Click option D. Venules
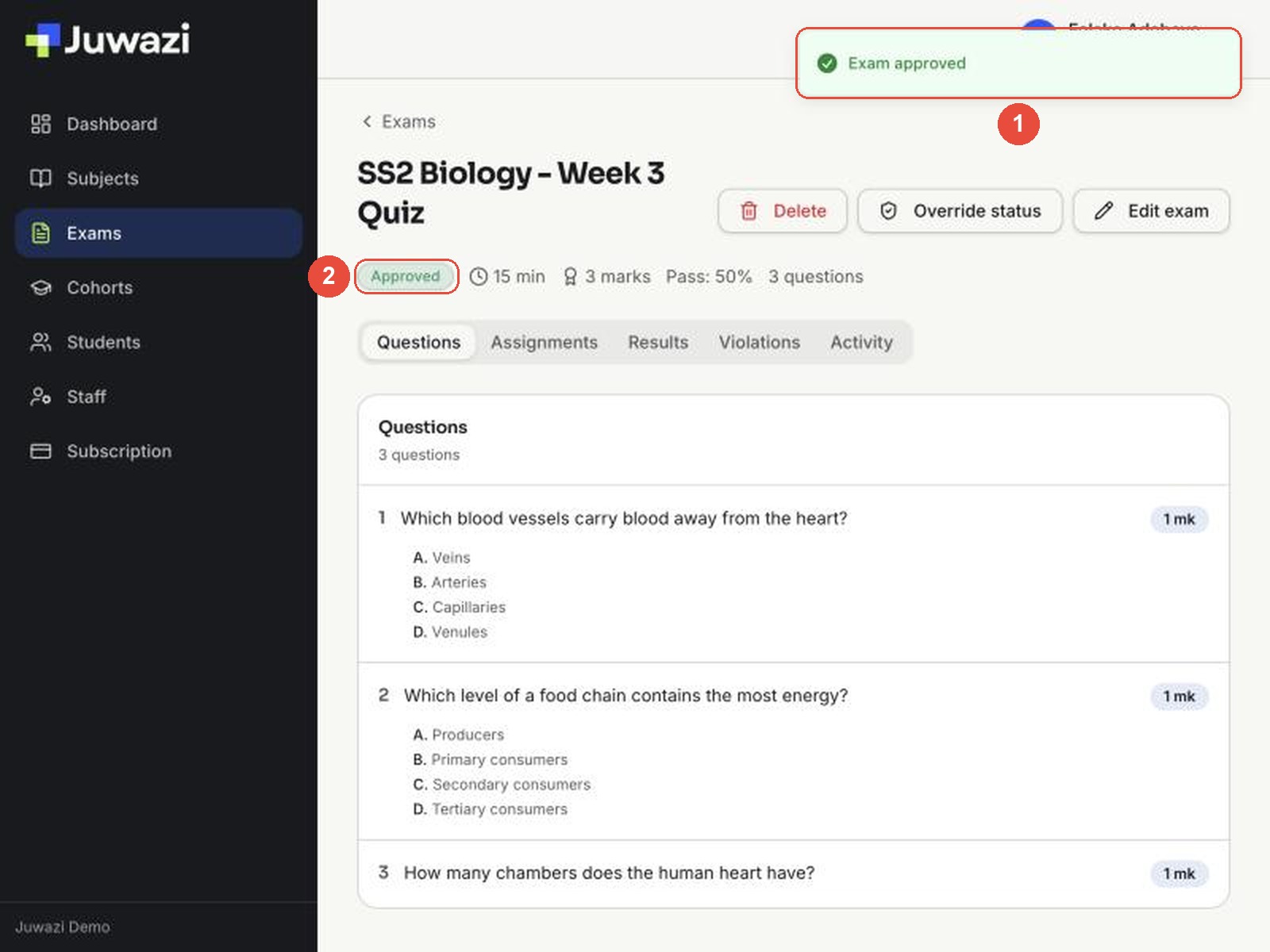This screenshot has width=1270, height=952. 450,632
